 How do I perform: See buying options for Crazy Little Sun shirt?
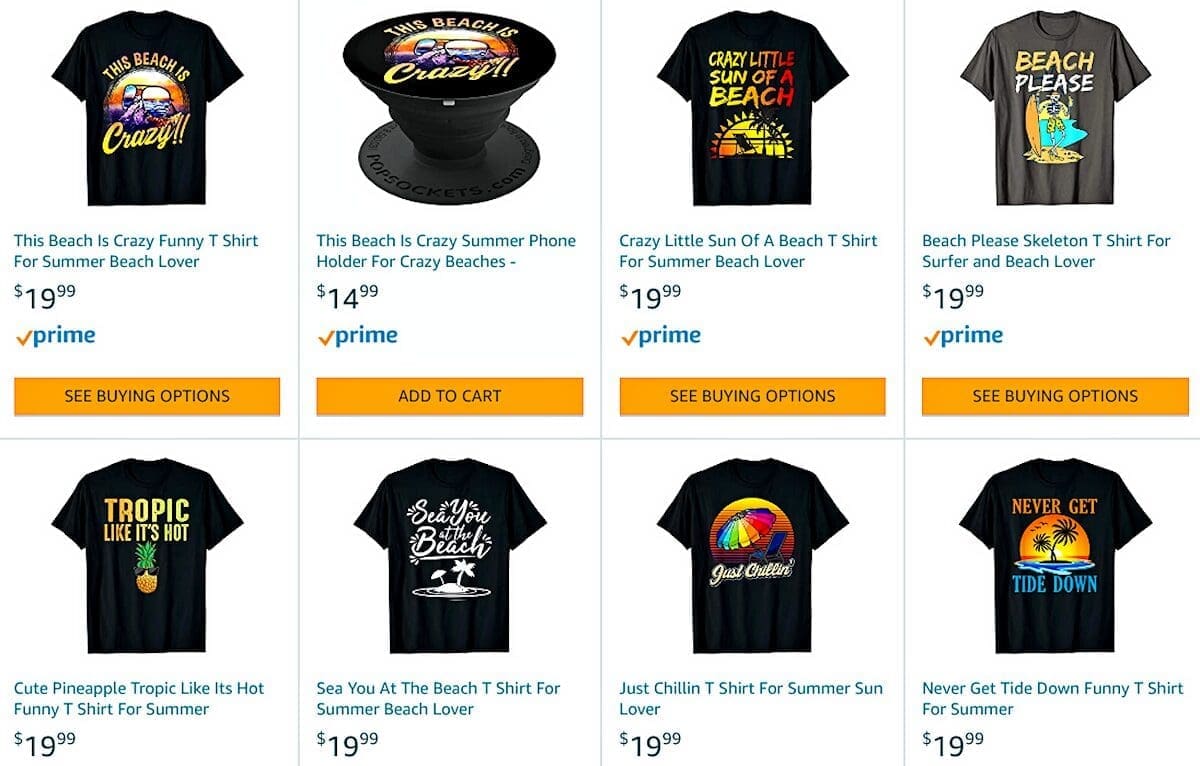752,396
